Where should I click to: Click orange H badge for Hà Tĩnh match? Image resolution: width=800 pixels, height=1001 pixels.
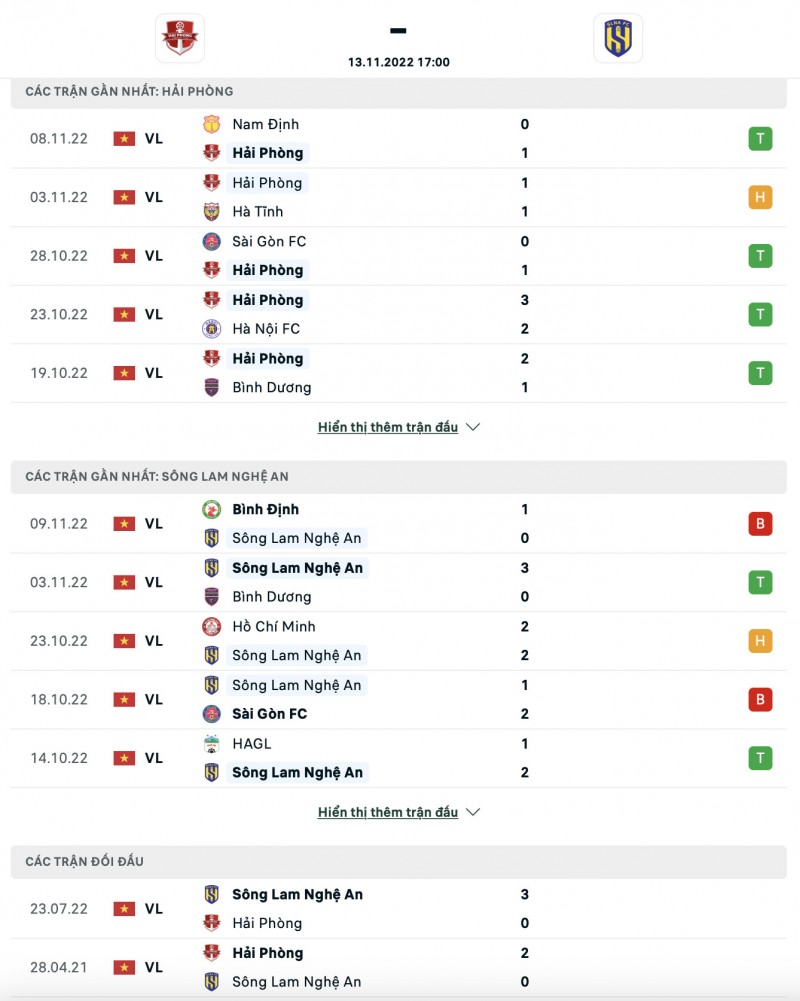click(x=760, y=197)
